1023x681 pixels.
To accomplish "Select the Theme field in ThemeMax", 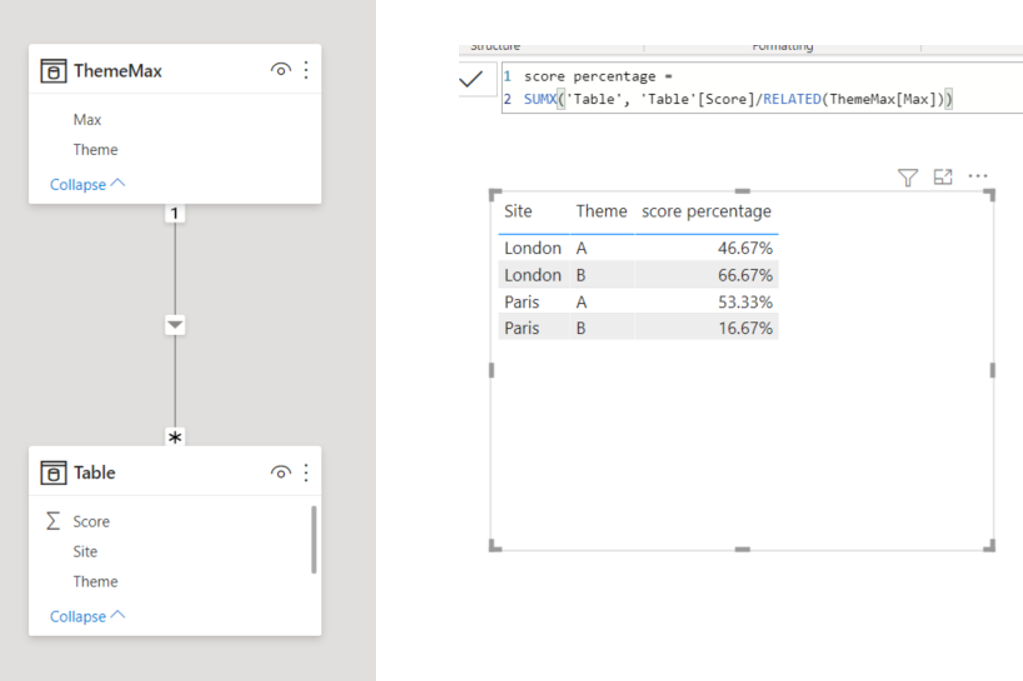I will click(95, 149).
